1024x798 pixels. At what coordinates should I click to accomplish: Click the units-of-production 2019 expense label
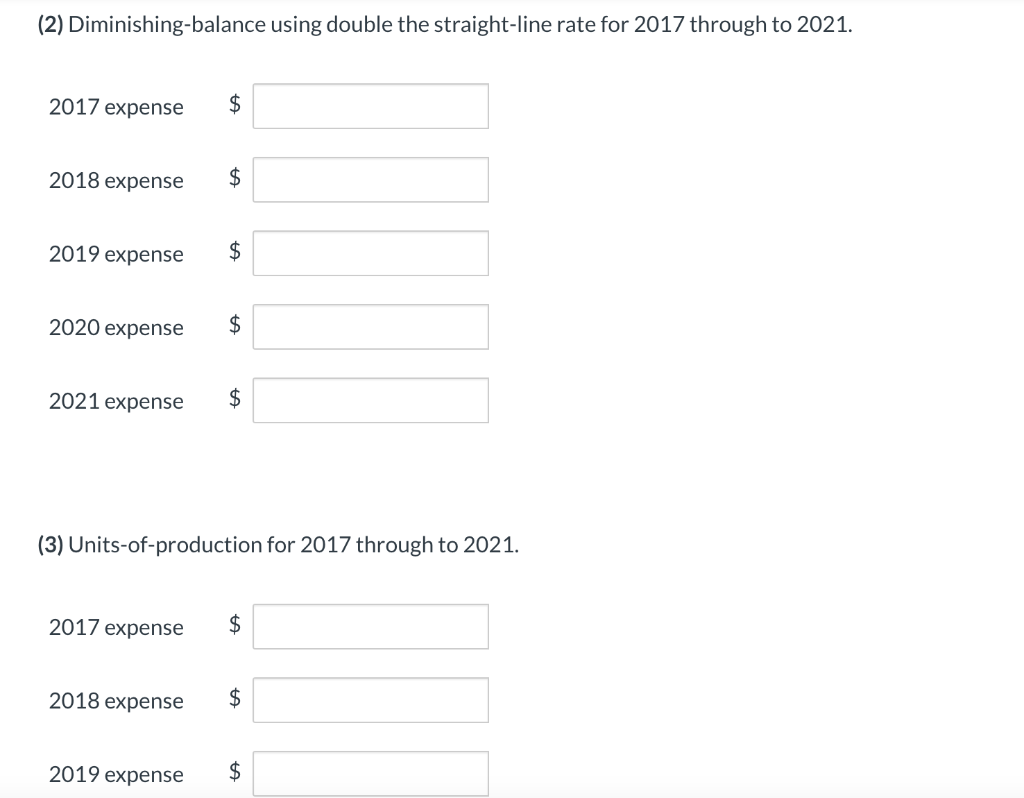[x=116, y=774]
